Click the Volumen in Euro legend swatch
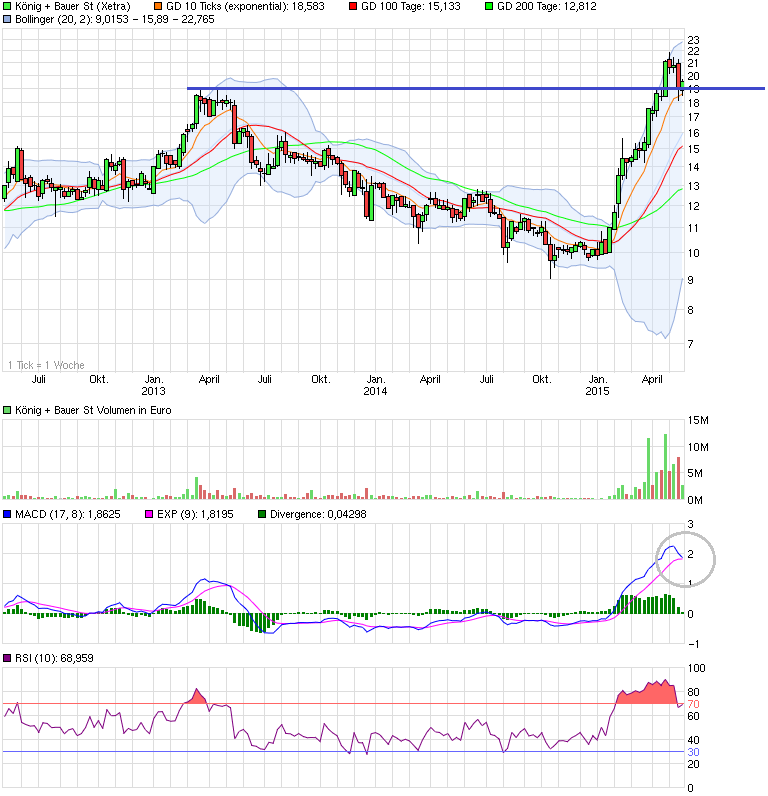 8,410
